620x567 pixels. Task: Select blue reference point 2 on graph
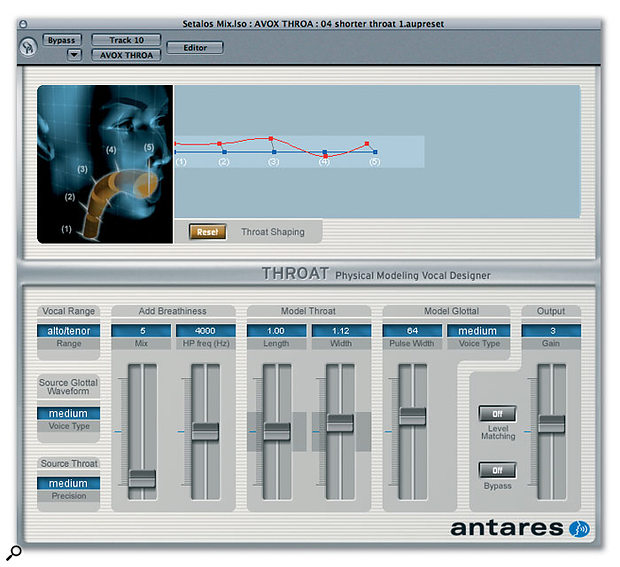pos(225,152)
